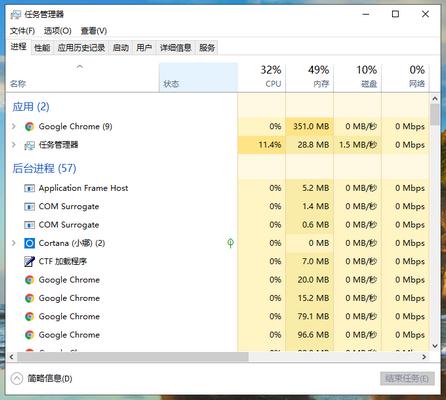Screen dimensions: 446x400
Task: Click the Application Frame Host icon
Action: click(29, 188)
